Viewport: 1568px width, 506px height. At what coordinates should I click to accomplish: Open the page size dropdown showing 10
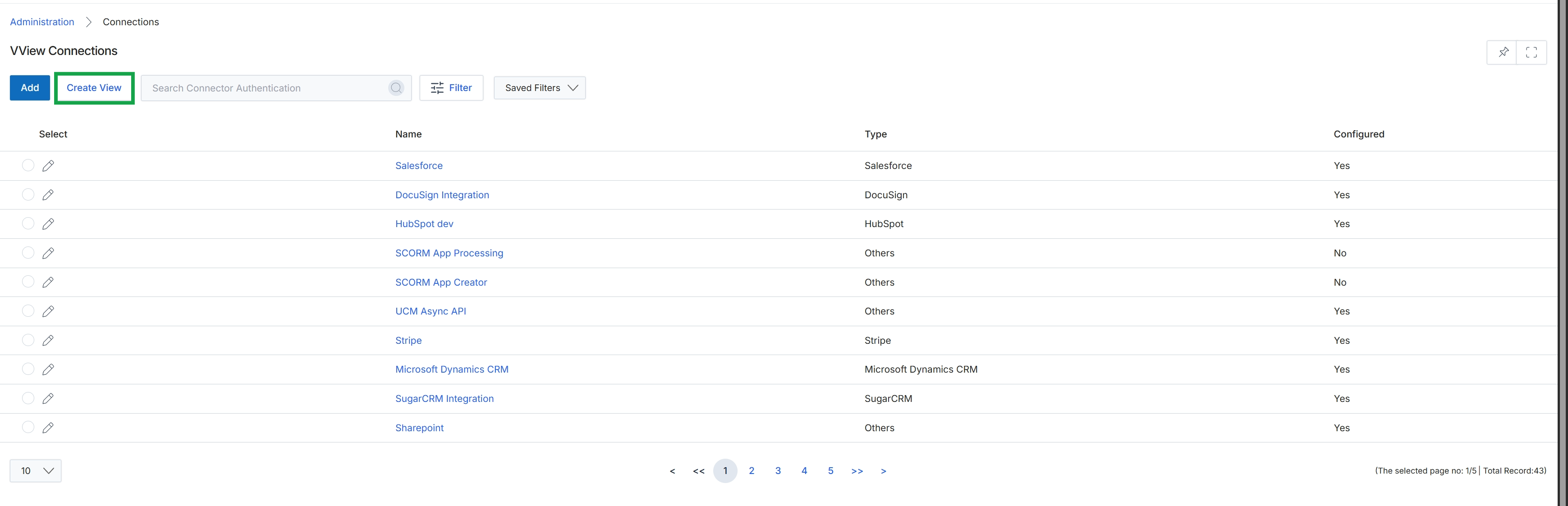coord(35,471)
